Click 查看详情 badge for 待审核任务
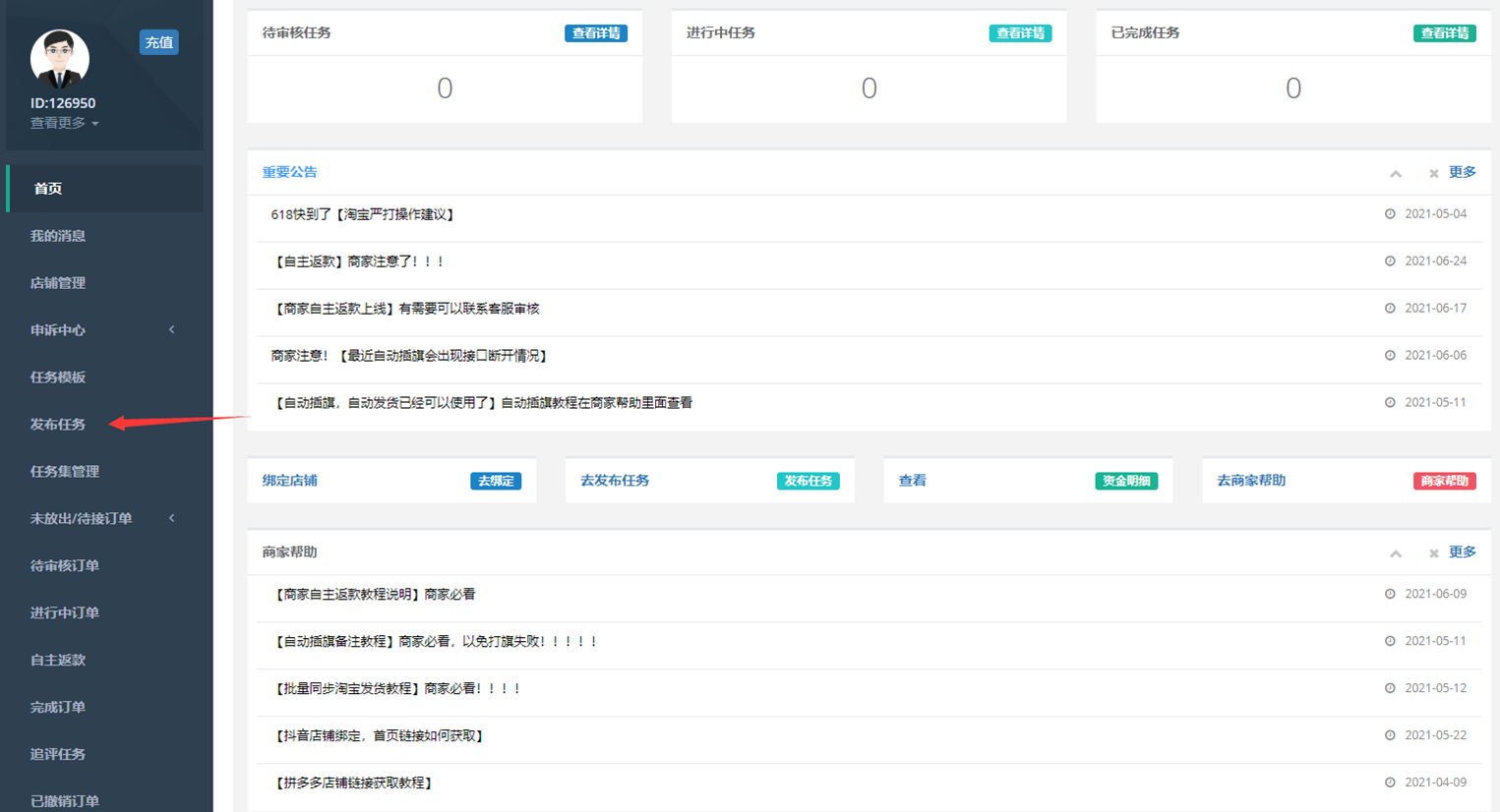This screenshot has height=812, width=1500. [595, 33]
